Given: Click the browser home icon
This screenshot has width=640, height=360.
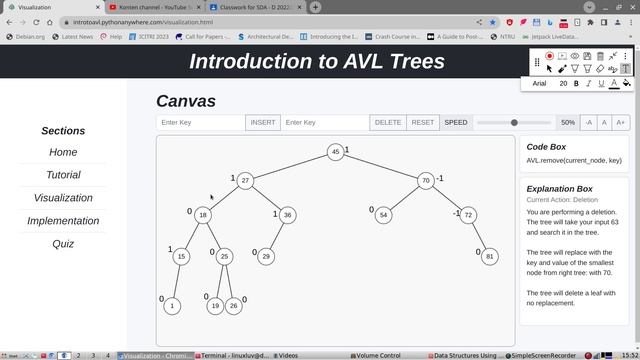Looking at the screenshot, I should click(50, 22).
